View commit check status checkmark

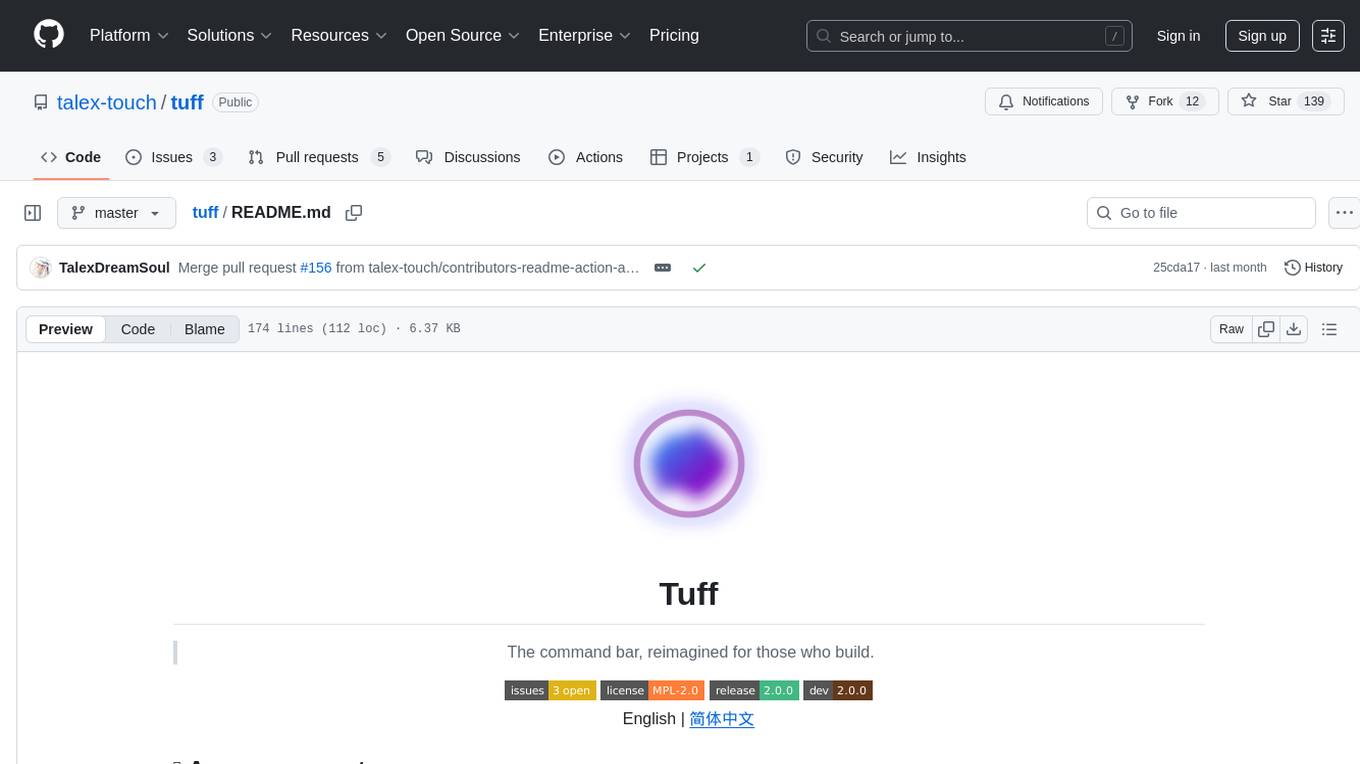pyautogui.click(x=699, y=268)
